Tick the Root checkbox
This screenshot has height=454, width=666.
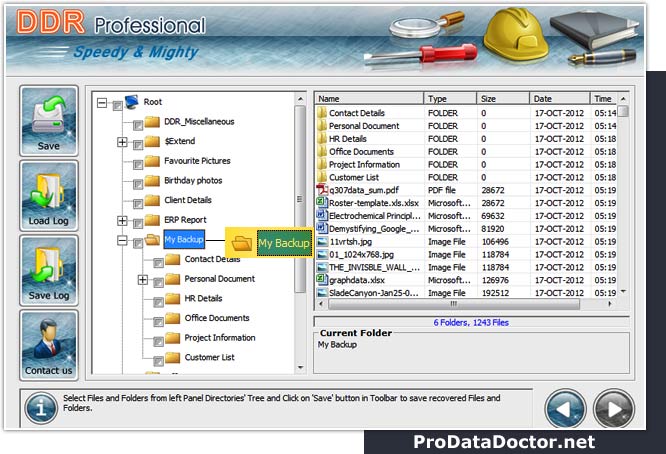[x=117, y=106]
